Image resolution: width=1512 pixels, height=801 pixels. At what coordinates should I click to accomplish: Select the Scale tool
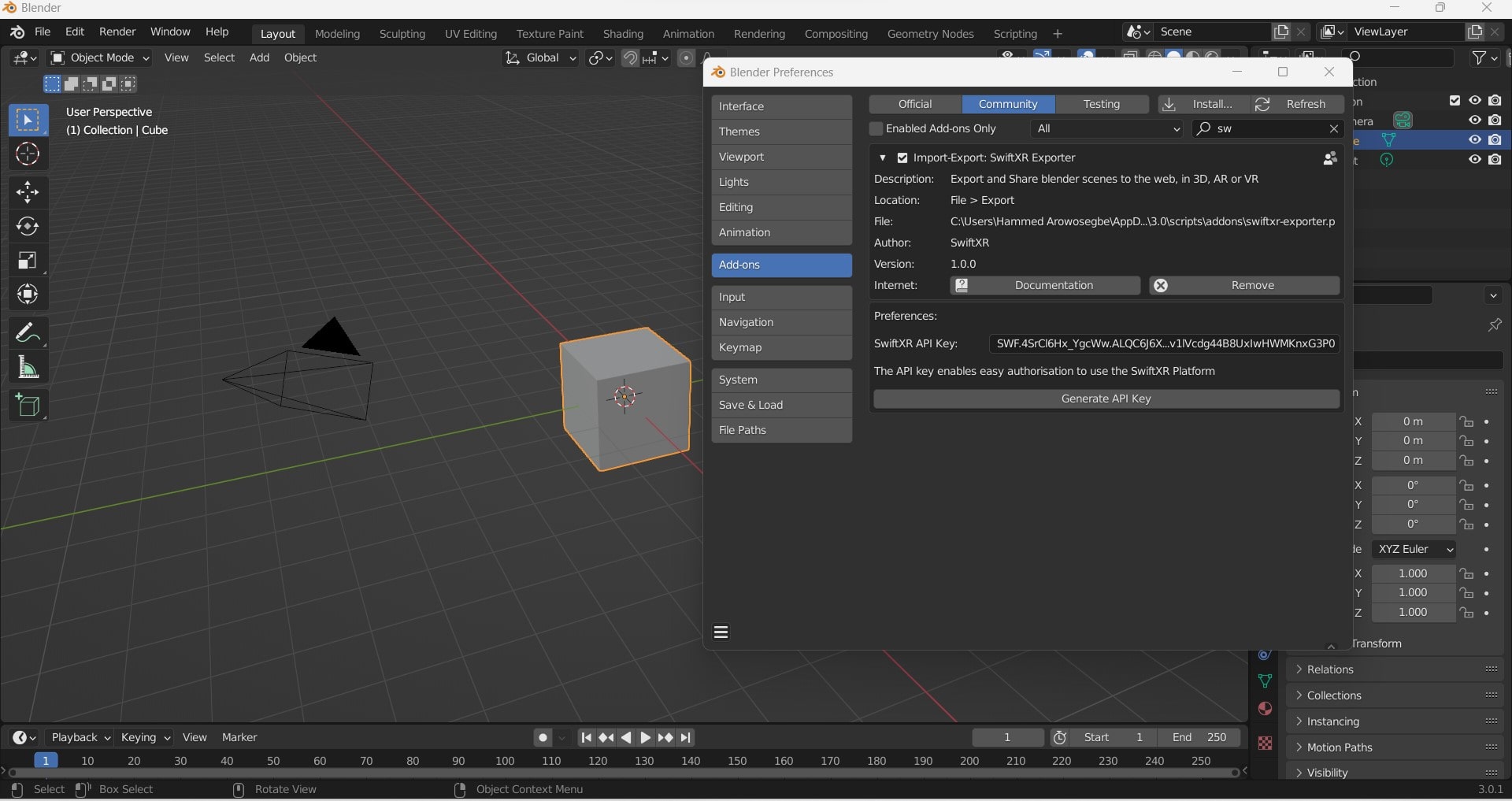click(x=28, y=261)
